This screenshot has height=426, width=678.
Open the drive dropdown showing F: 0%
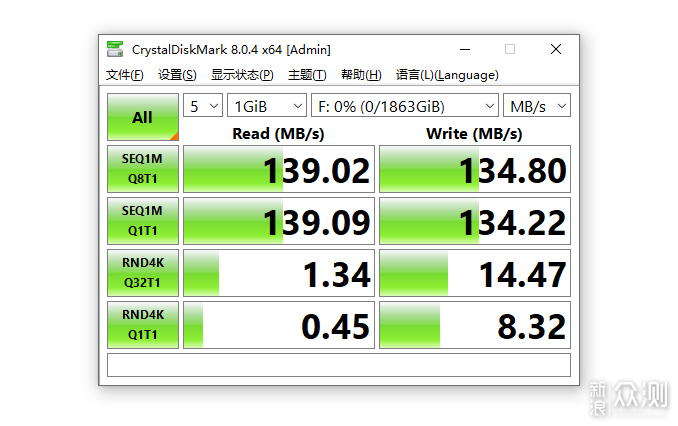(x=405, y=106)
